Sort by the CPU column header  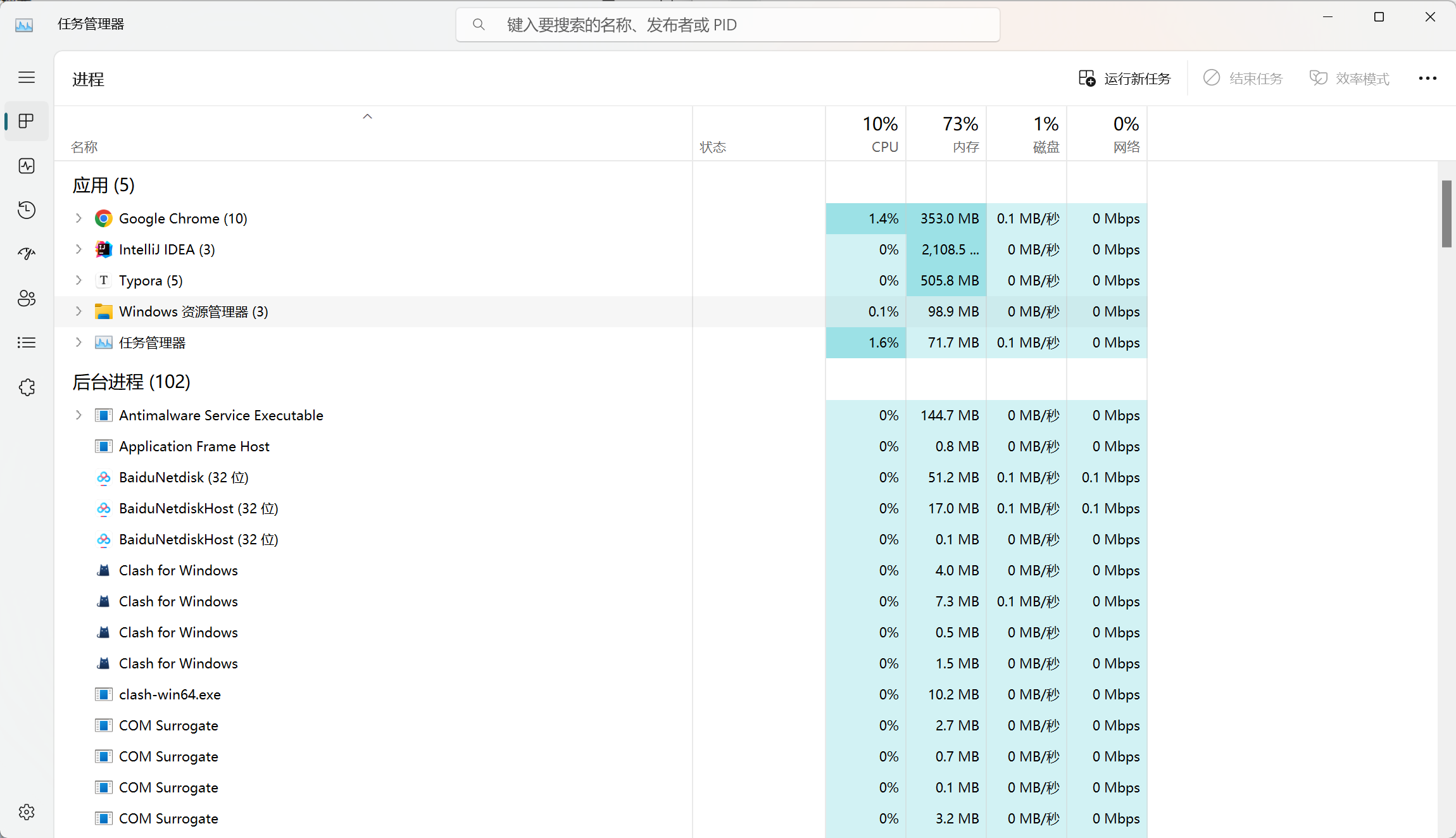point(866,134)
